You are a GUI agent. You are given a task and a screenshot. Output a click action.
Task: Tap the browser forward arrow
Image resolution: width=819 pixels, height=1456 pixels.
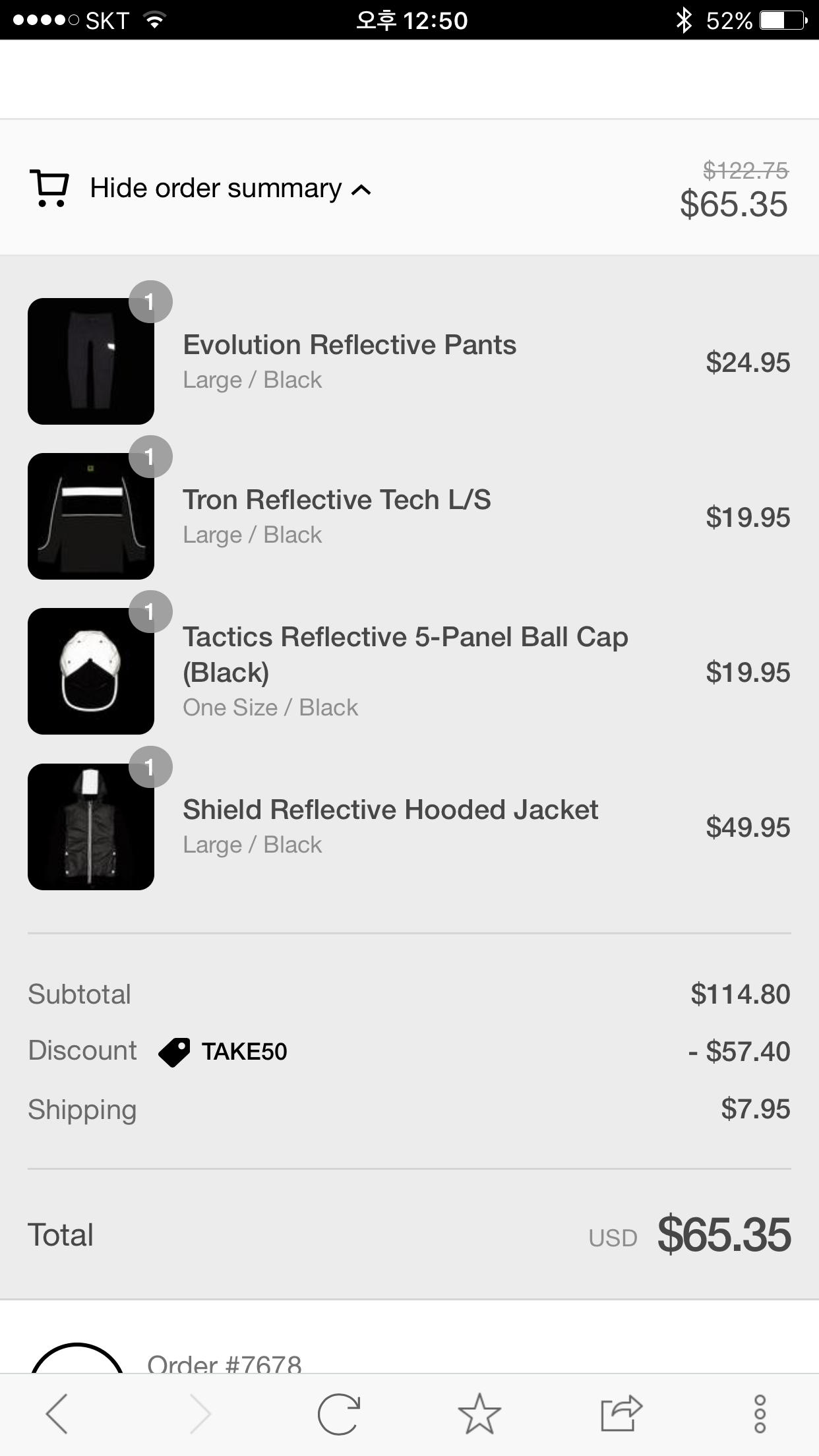click(200, 1414)
